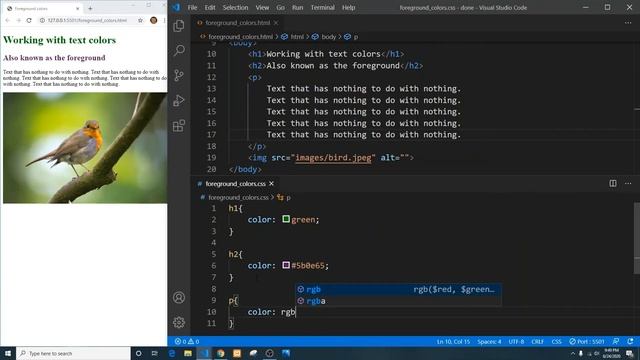Open the Terminal menu
640x360 pixels.
pos(322,7)
